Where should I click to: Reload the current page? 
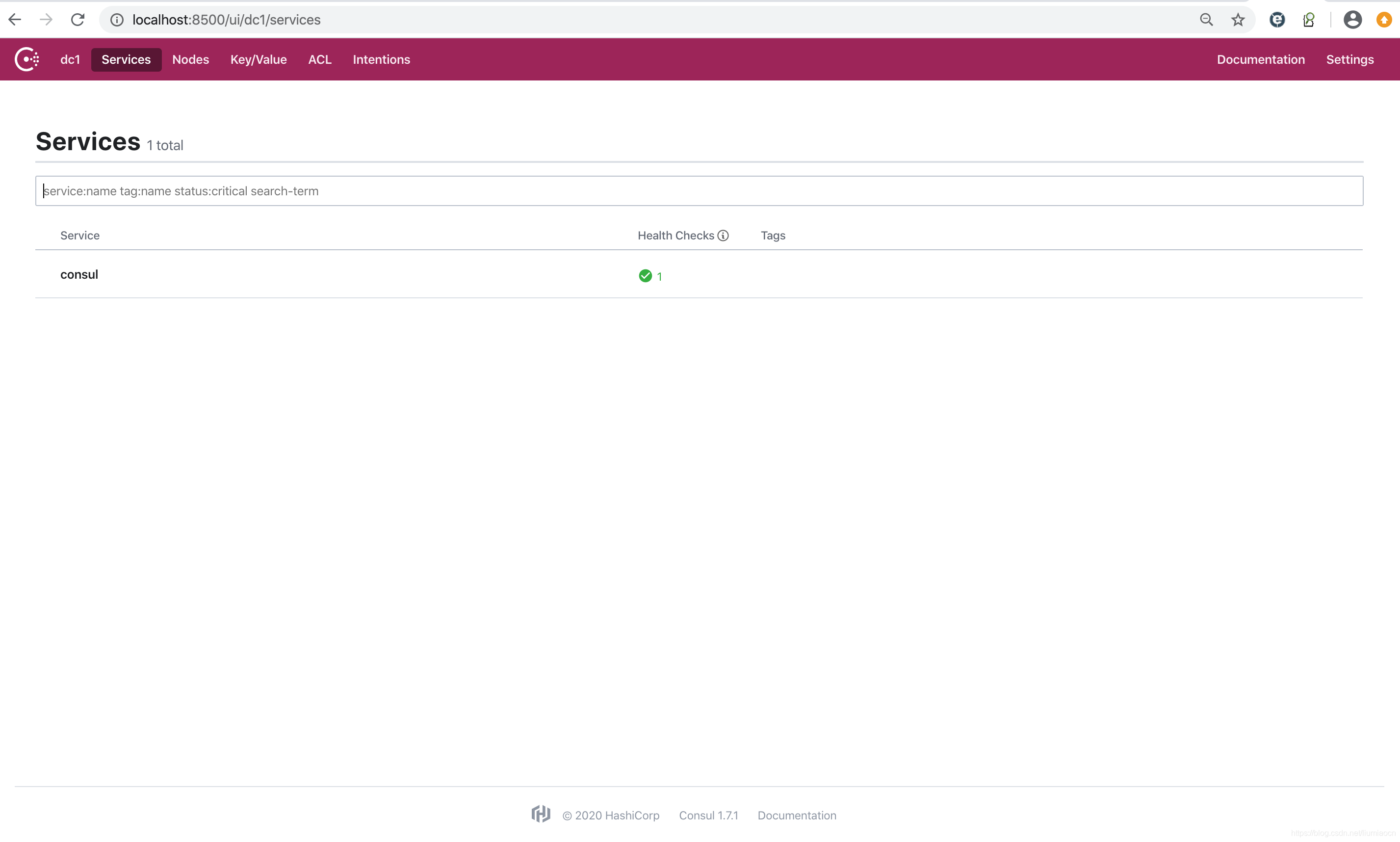pyautogui.click(x=78, y=19)
